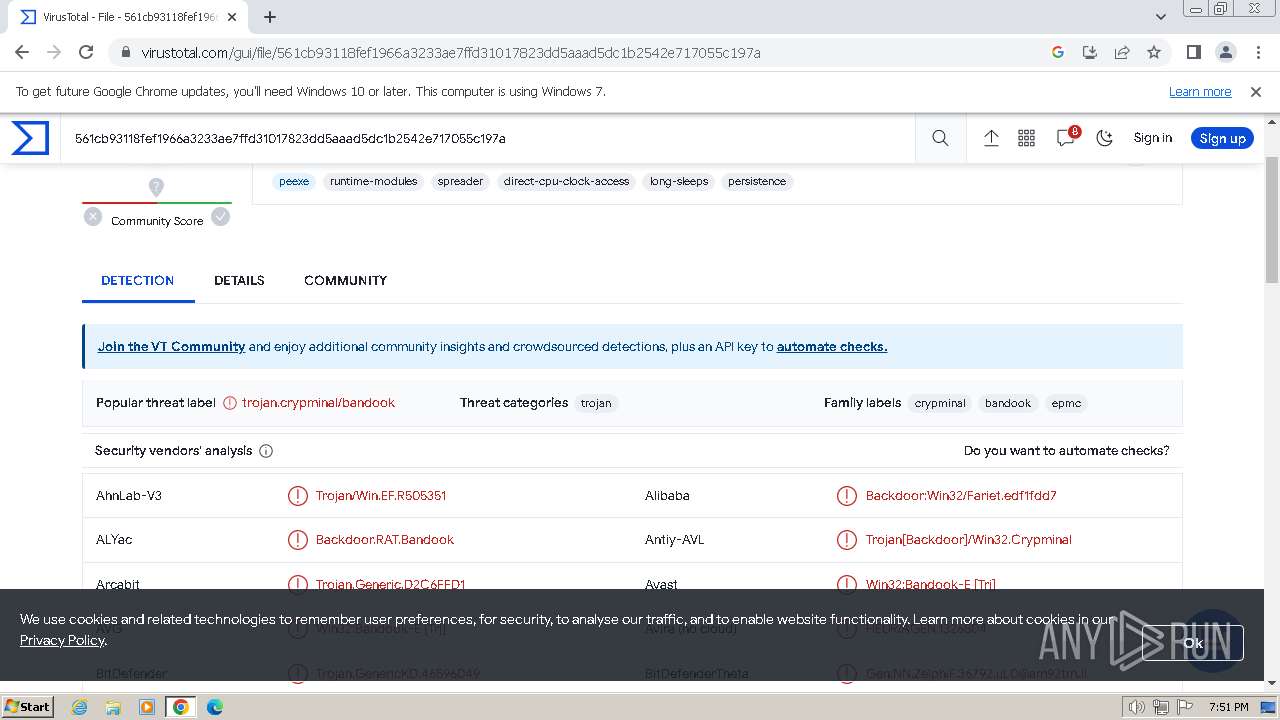Click the security vendors info icon
Screen dimensions: 1280x720
pos(266,451)
